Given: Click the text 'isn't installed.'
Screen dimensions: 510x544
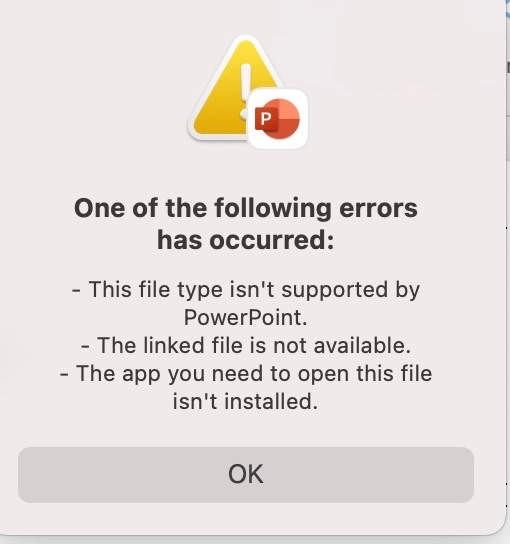Looking at the screenshot, I should (245, 402).
